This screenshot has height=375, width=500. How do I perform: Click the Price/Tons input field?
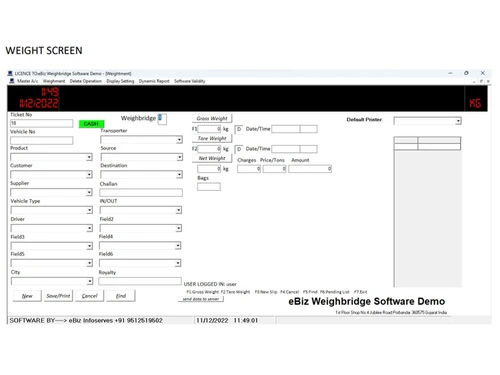click(x=274, y=169)
